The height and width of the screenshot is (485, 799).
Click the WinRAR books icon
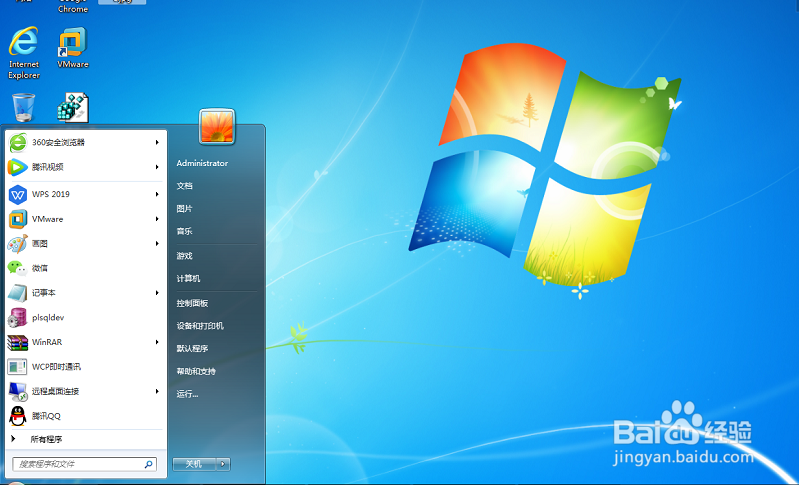click(x=18, y=342)
